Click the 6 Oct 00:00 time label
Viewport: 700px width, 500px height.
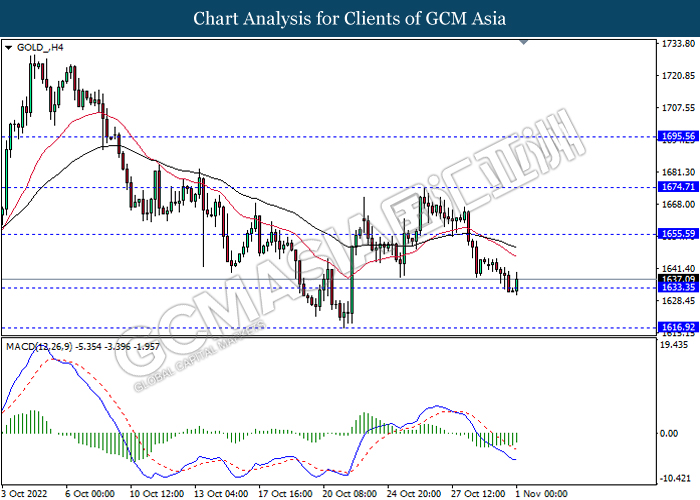click(x=90, y=494)
